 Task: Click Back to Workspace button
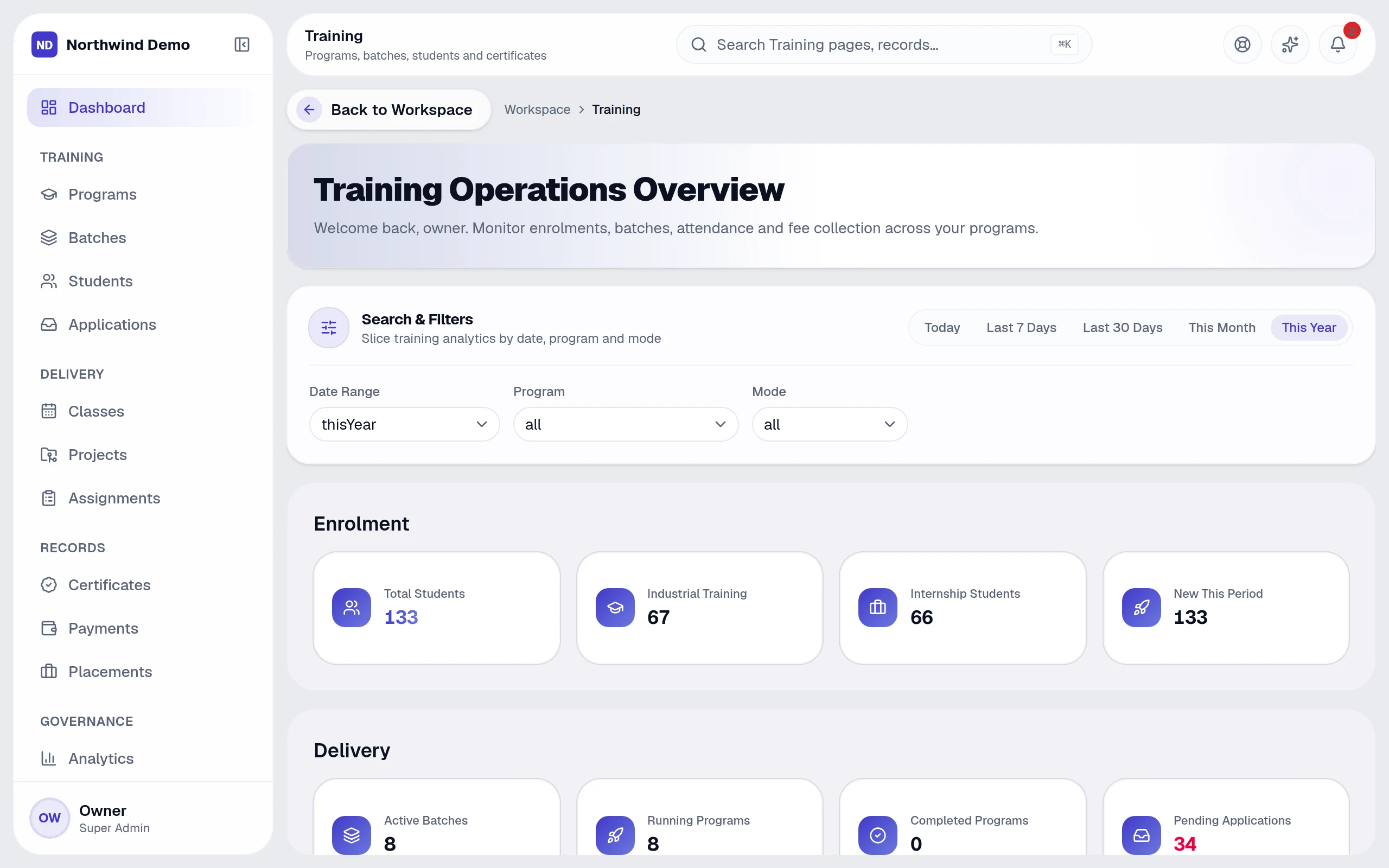(388, 110)
